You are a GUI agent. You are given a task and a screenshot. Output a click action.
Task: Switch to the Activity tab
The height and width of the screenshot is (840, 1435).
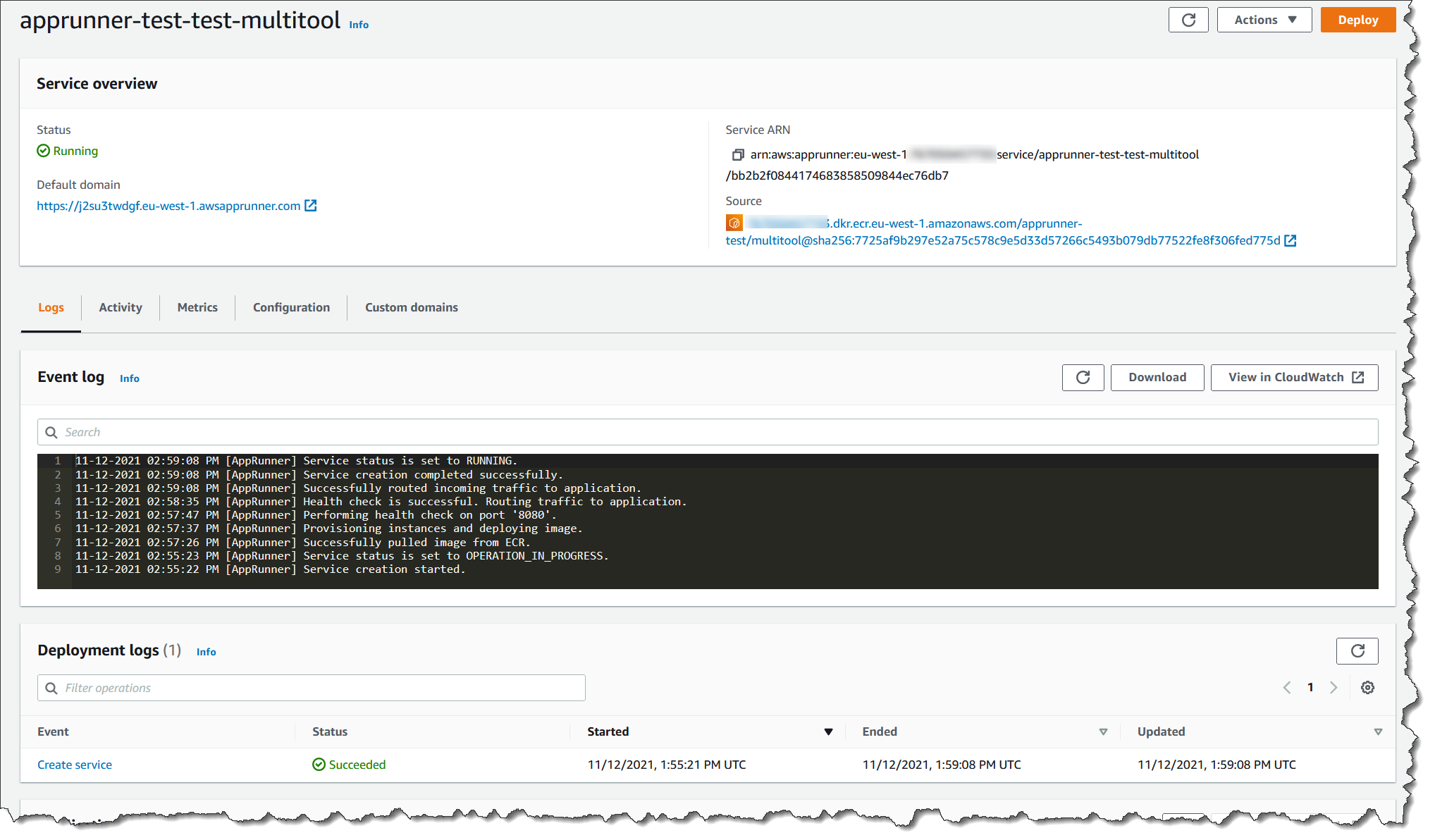coord(121,307)
